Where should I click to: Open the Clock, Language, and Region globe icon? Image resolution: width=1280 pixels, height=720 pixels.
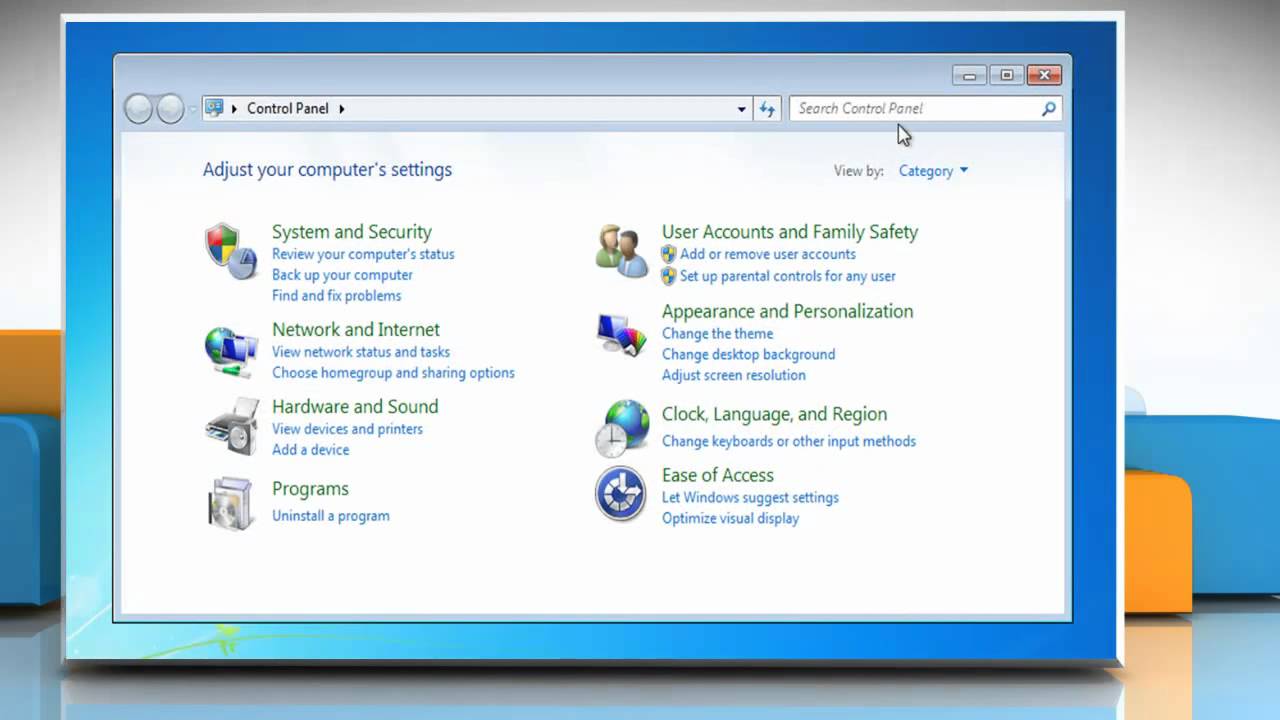(x=621, y=428)
